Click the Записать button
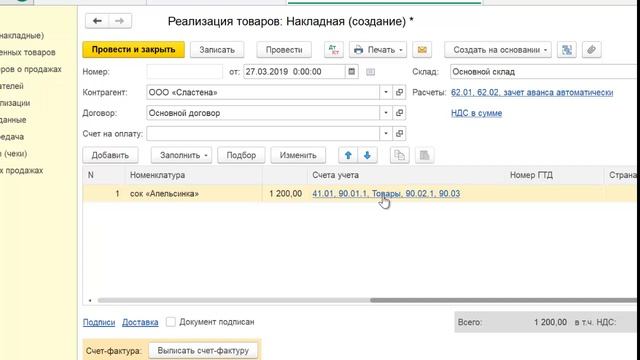Viewport: 640px width, 360px height. pos(217,50)
